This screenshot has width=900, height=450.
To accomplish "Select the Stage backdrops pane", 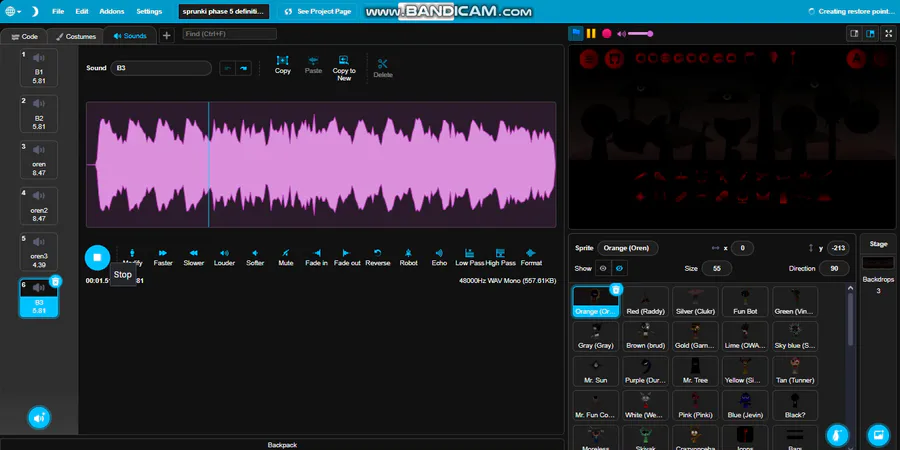I will 878,270.
